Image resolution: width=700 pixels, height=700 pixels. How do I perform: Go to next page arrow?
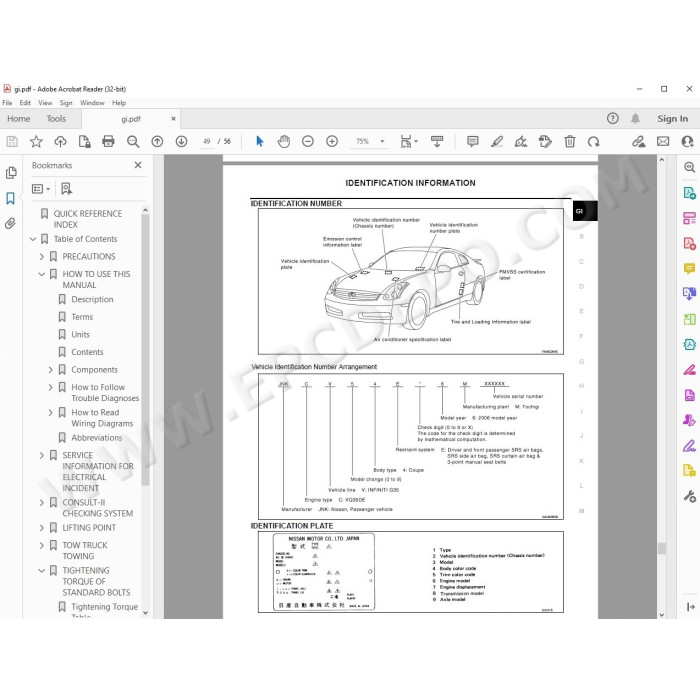[x=181, y=142]
